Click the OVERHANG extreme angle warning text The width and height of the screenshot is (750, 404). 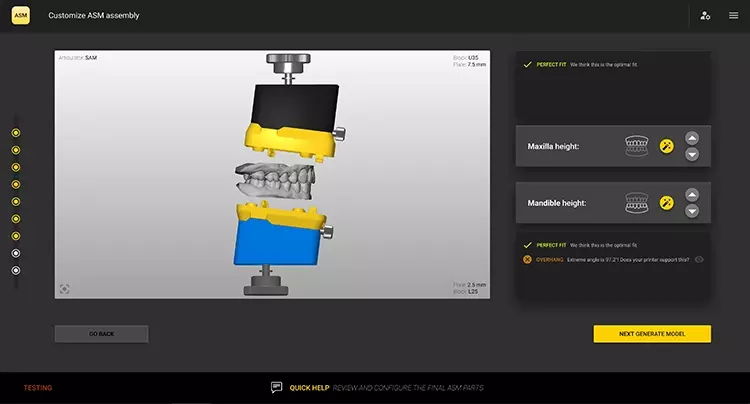(612, 260)
